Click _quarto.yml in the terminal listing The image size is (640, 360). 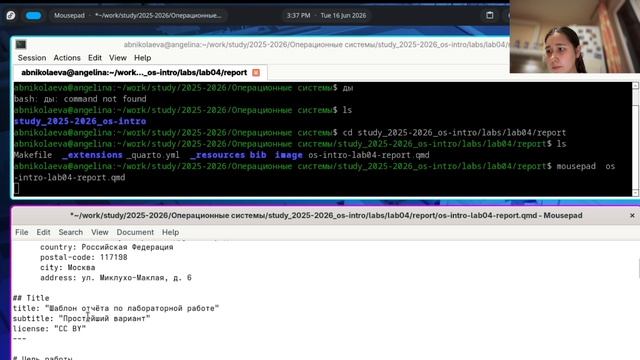[x=153, y=155]
